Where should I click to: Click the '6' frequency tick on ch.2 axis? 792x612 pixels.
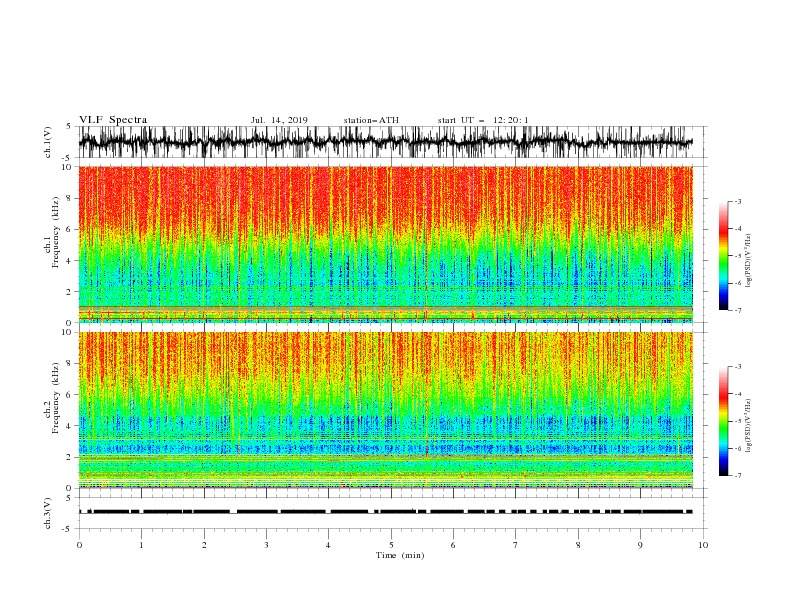click(x=70, y=395)
